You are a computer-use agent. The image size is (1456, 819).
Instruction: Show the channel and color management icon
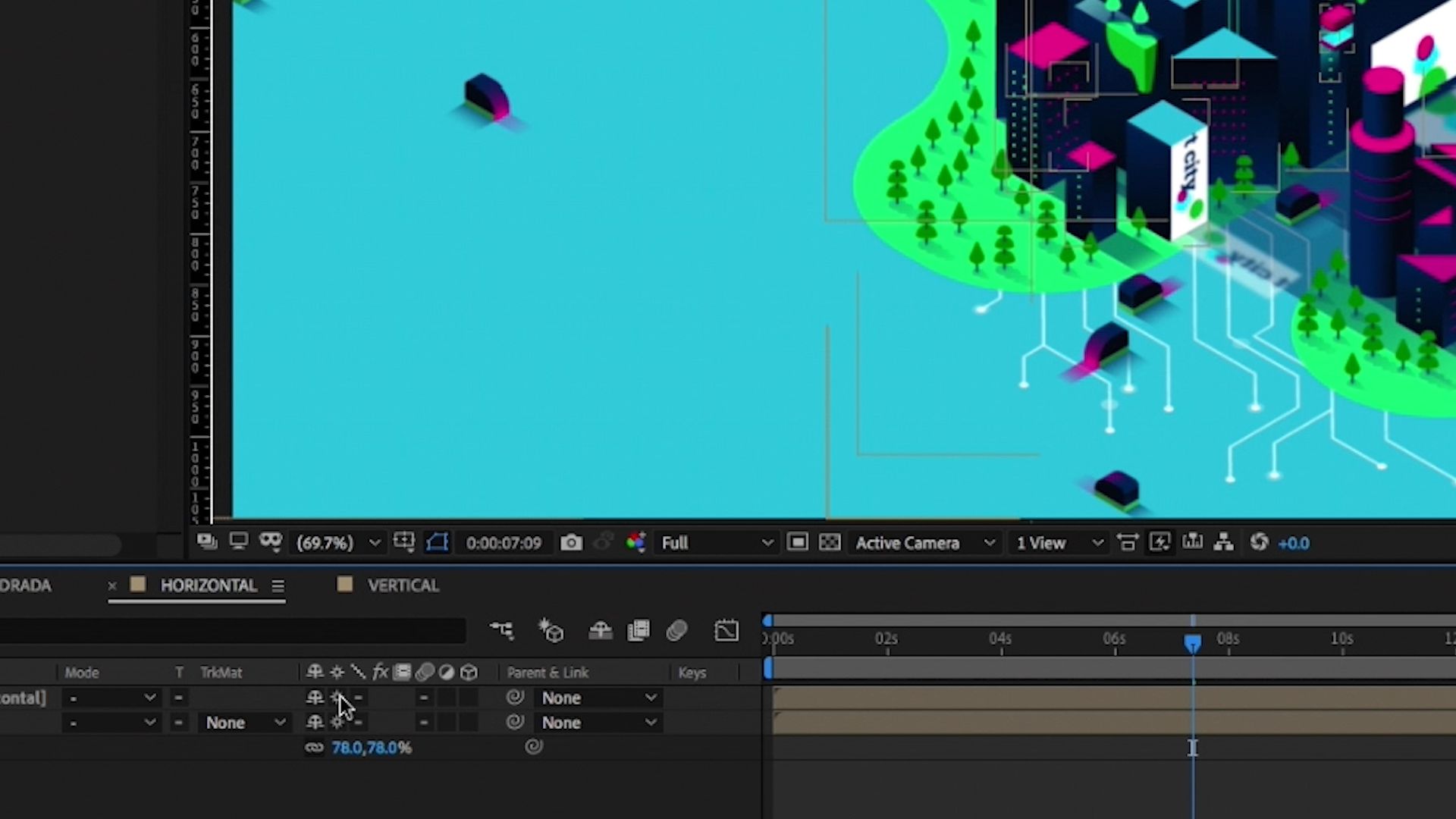[635, 543]
